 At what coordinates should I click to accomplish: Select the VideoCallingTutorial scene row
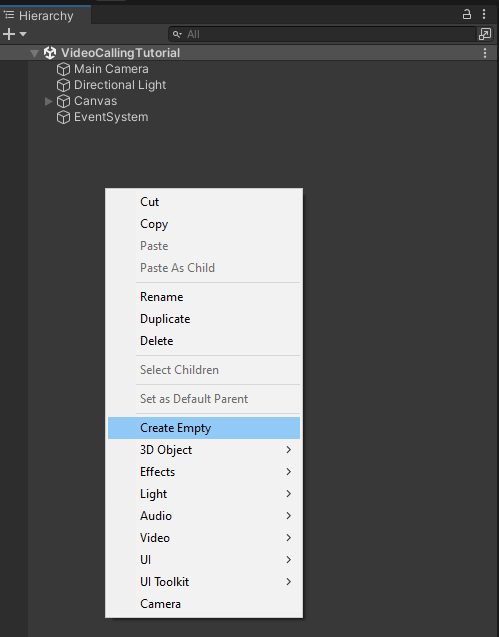coord(250,53)
